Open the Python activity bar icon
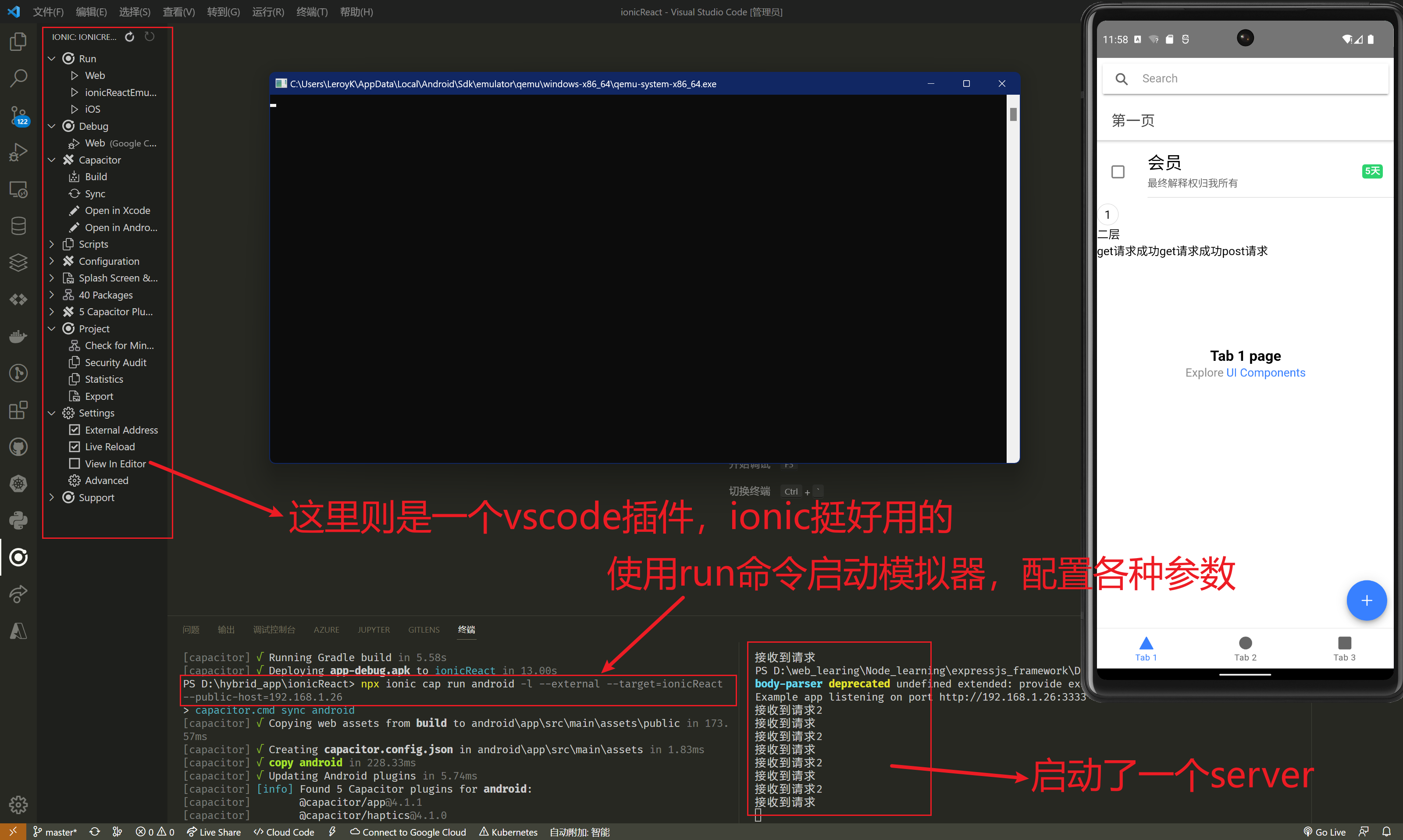 (18, 520)
